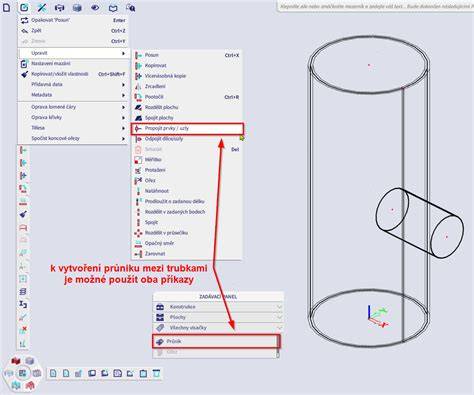This screenshot has height=395, width=474.
Task: Select Průnik in the input panel
Action: [x=216, y=342]
